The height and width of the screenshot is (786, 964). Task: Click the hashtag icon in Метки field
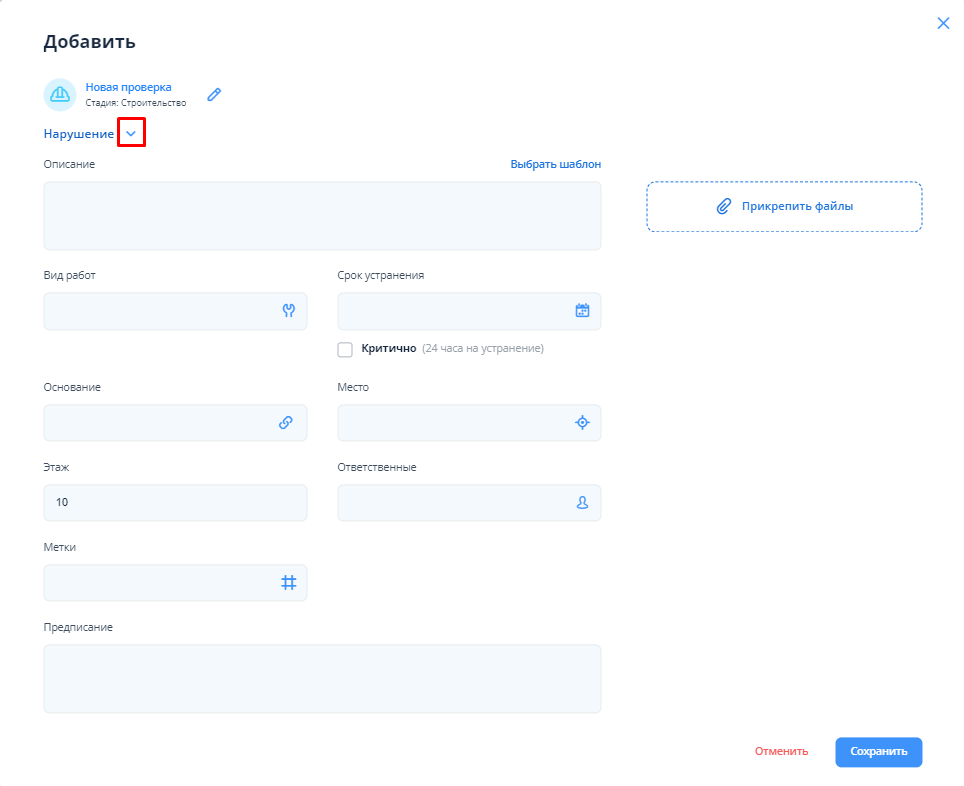(x=288, y=583)
